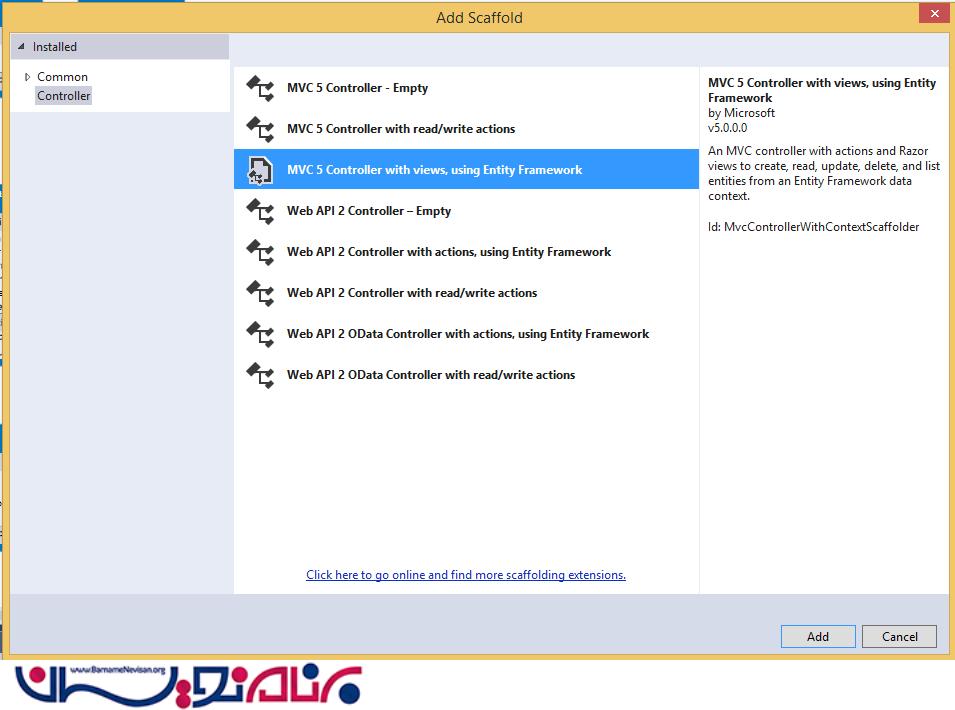Select the Installed header label

[x=55, y=47]
